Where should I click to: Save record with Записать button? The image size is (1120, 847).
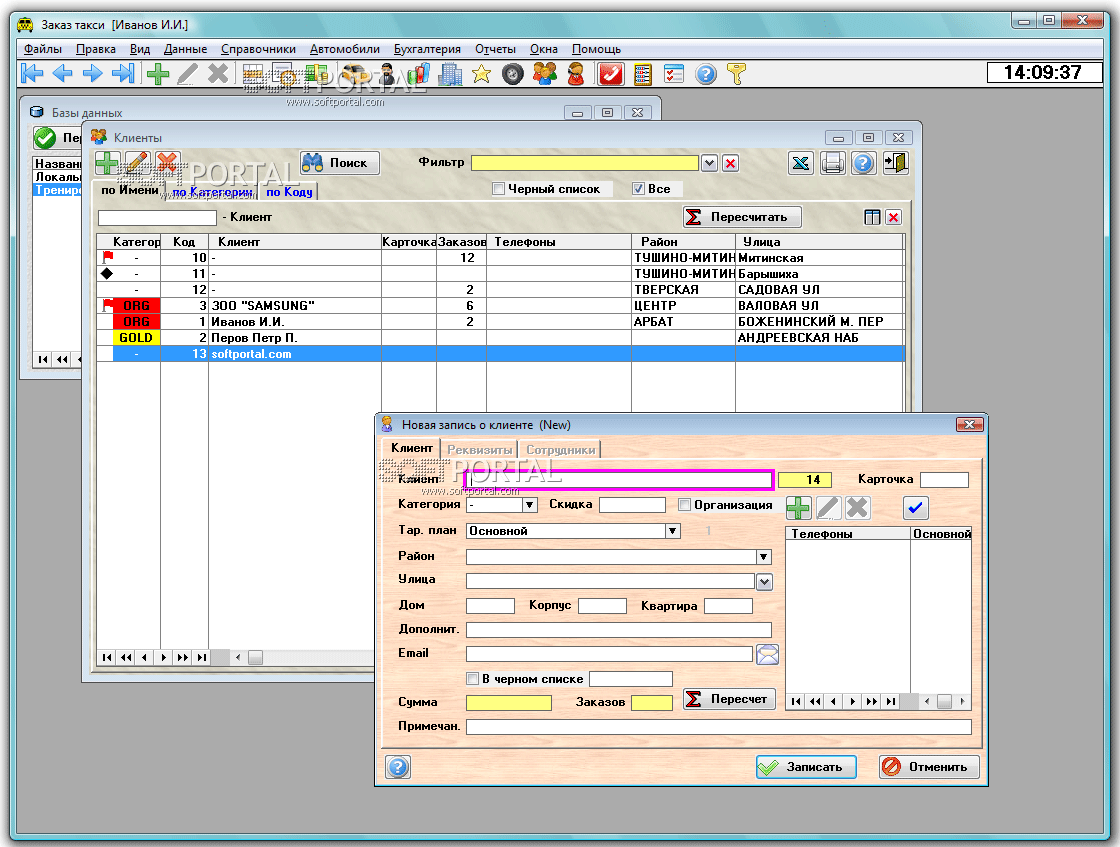pyautogui.click(x=806, y=767)
